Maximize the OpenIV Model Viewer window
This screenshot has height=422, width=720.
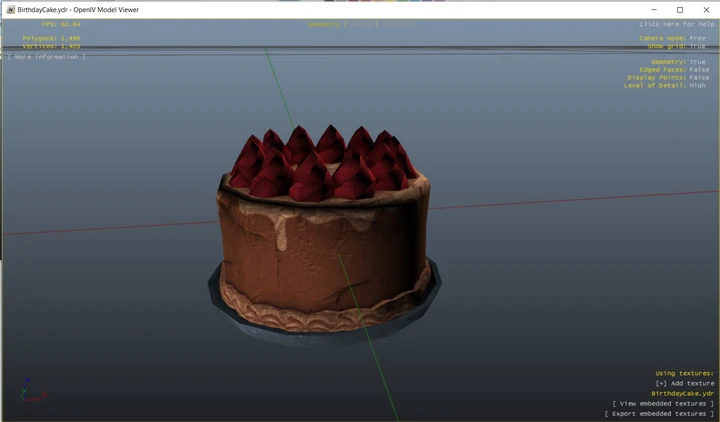point(680,10)
